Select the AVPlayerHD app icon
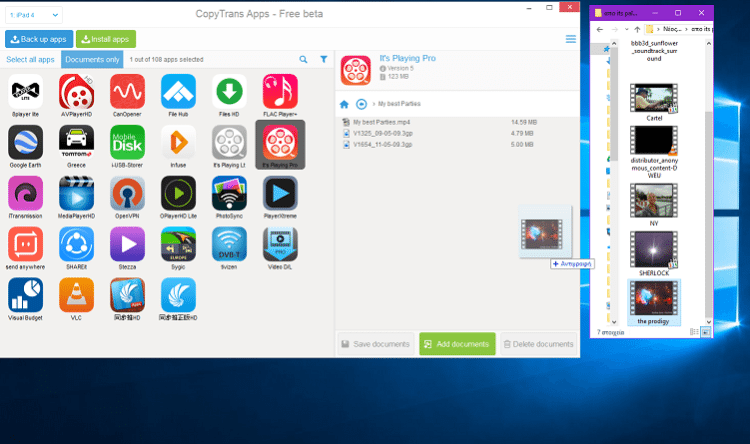The image size is (750, 444). tap(77, 92)
